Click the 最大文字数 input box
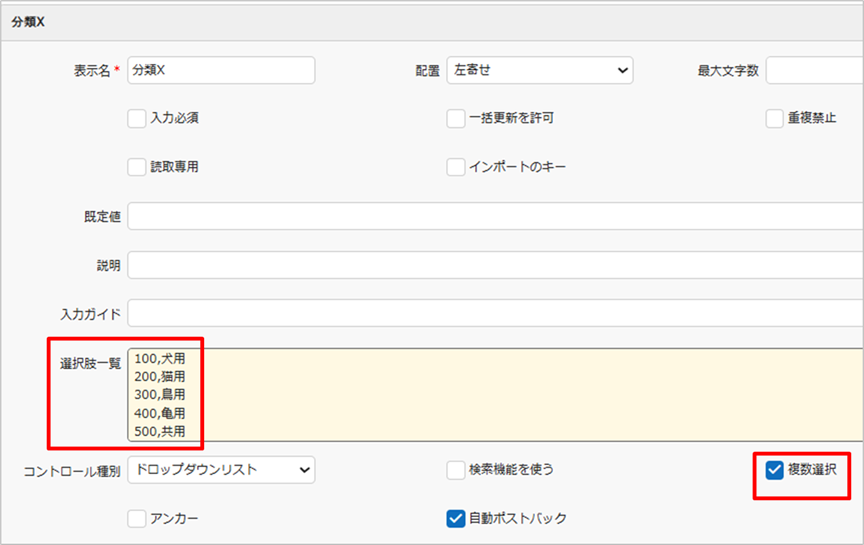 click(814, 70)
